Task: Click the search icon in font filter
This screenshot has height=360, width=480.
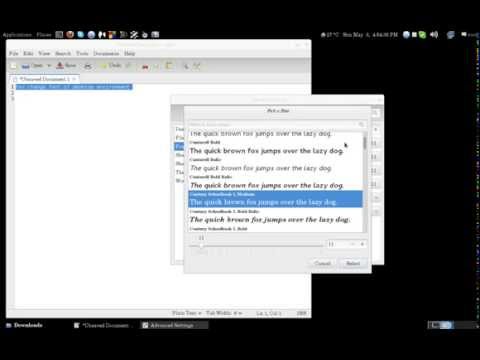Action: (x=361, y=124)
